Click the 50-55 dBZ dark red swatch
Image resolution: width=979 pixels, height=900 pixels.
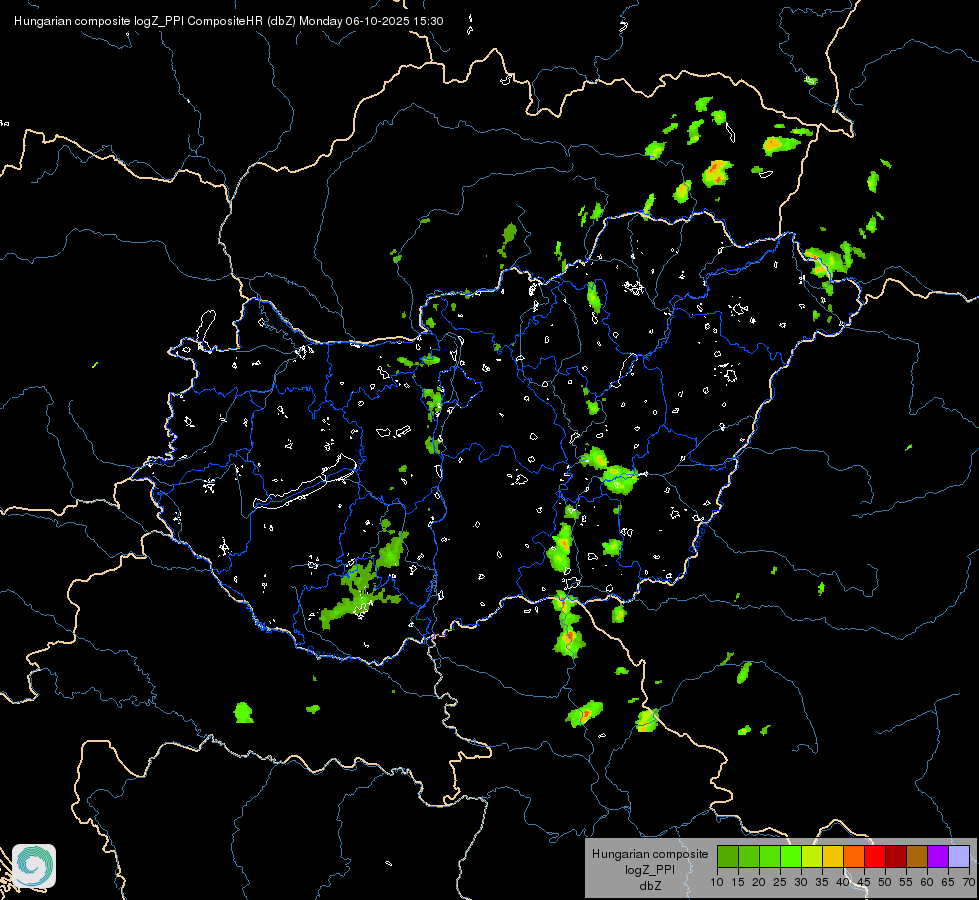(895, 857)
